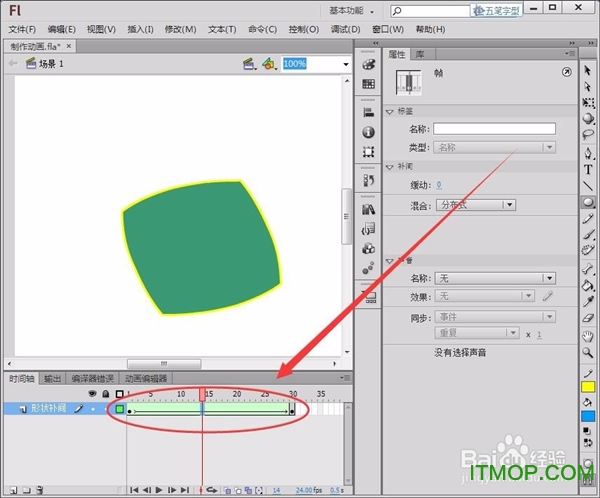Click the yellow stroke color swatch
The width and height of the screenshot is (600, 498).
(588, 386)
